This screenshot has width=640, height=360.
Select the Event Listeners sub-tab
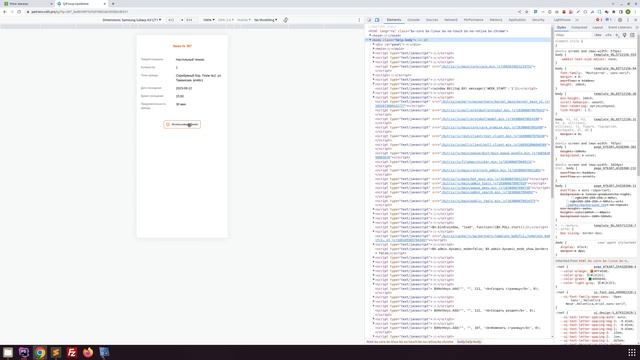pyautogui.click(x=620, y=27)
